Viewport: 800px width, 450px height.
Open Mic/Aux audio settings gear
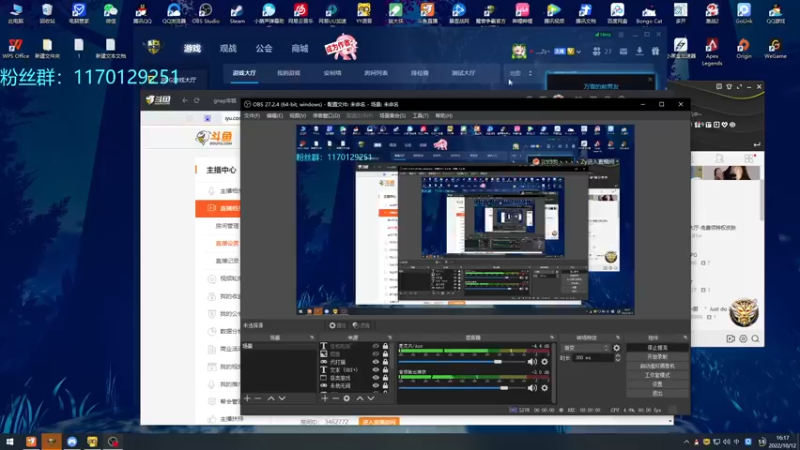click(x=544, y=361)
